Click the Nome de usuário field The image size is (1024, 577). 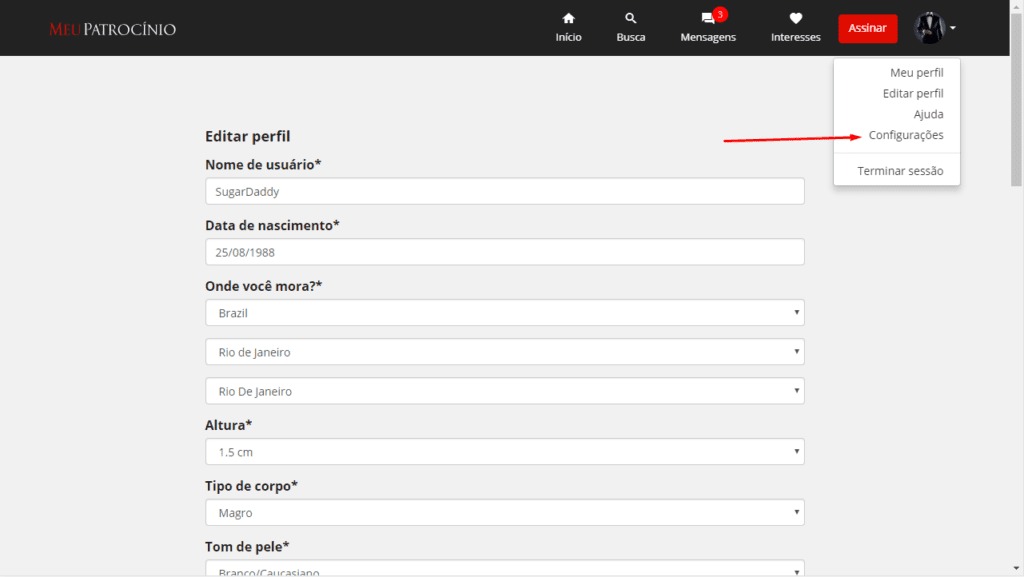[505, 191]
